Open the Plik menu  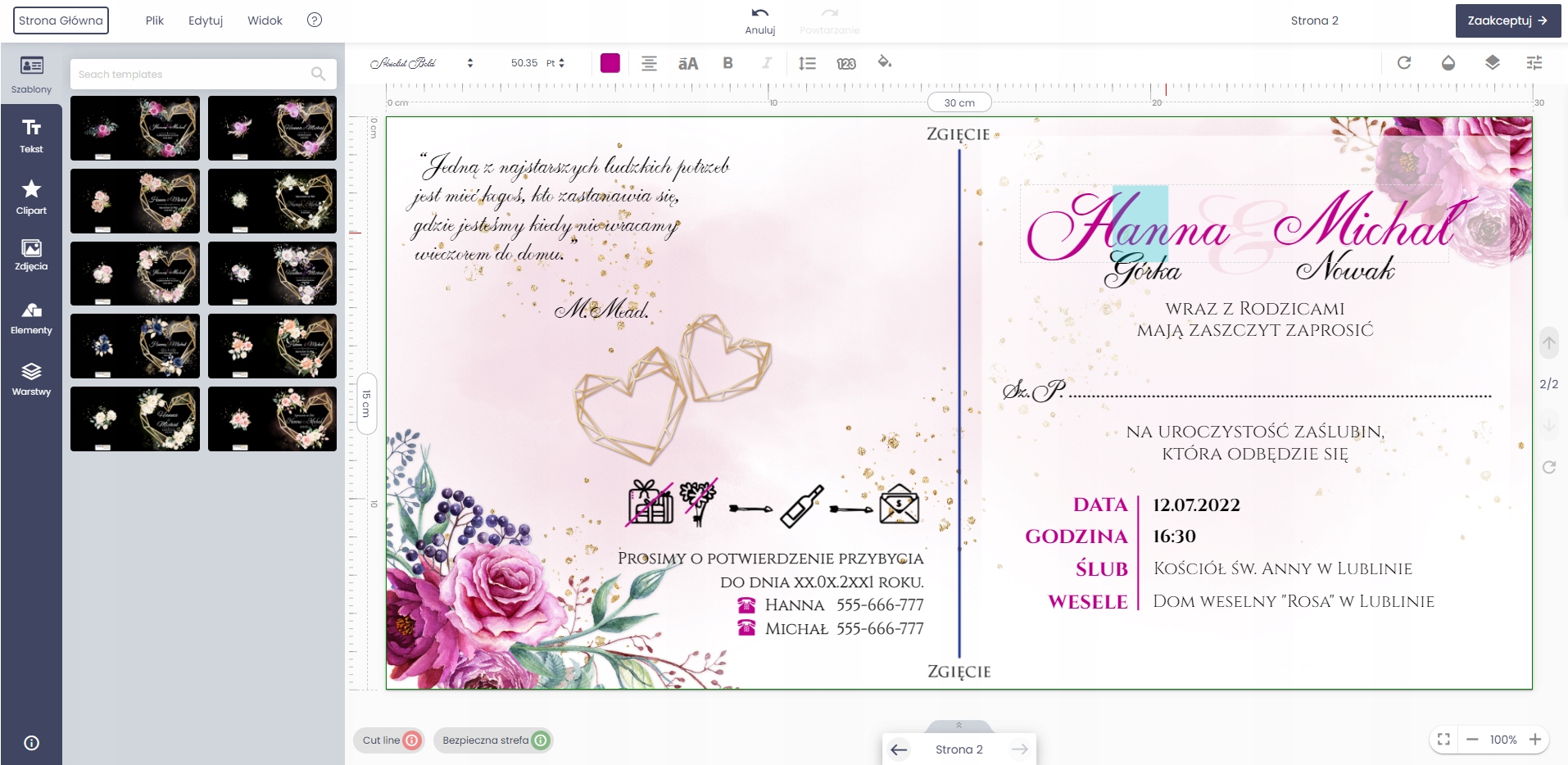(155, 20)
